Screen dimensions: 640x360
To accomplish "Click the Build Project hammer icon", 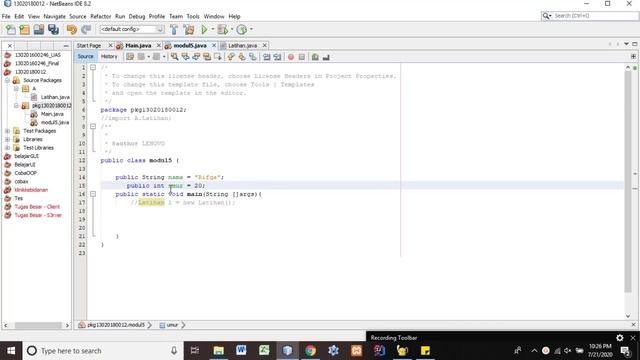I will coord(174,29).
